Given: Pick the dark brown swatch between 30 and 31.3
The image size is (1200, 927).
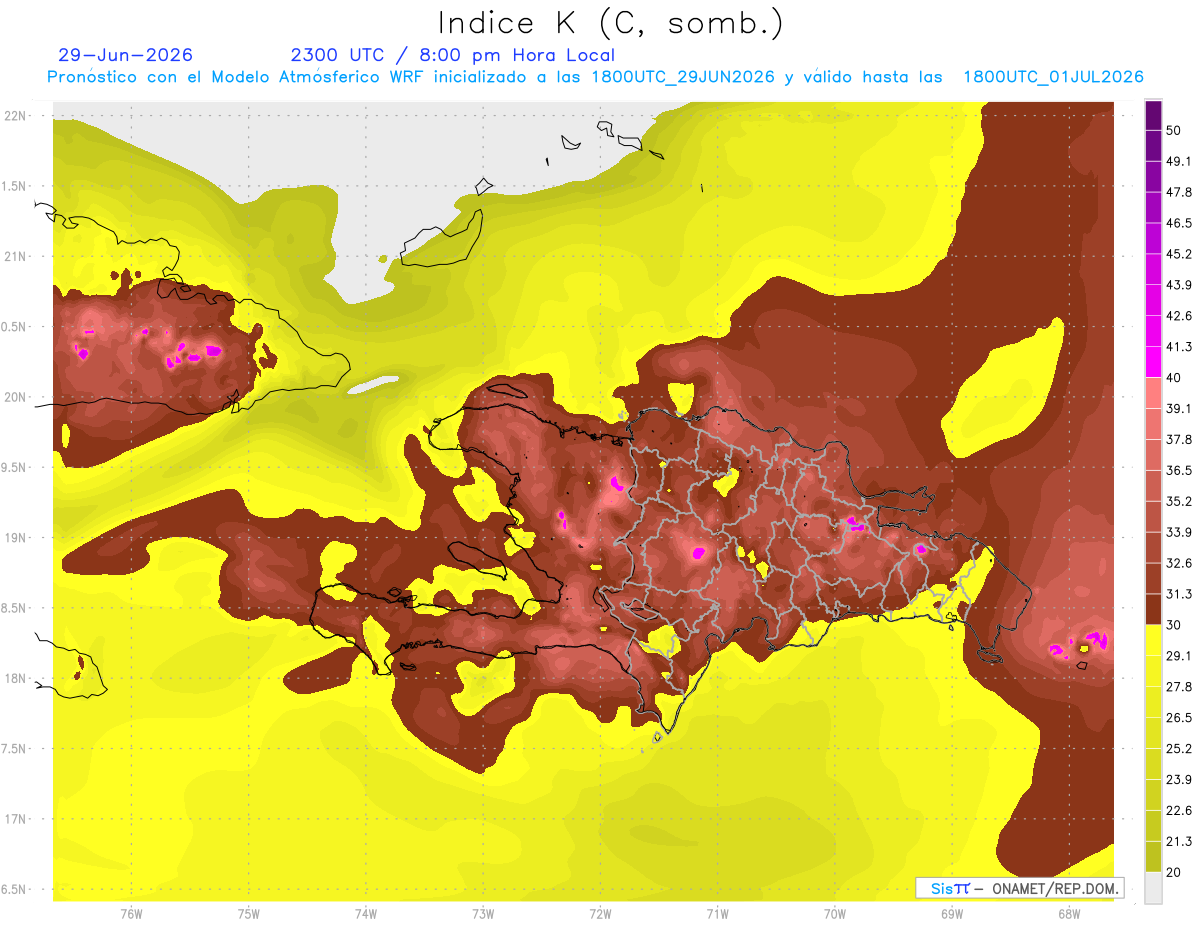Looking at the screenshot, I should pos(1153,610).
